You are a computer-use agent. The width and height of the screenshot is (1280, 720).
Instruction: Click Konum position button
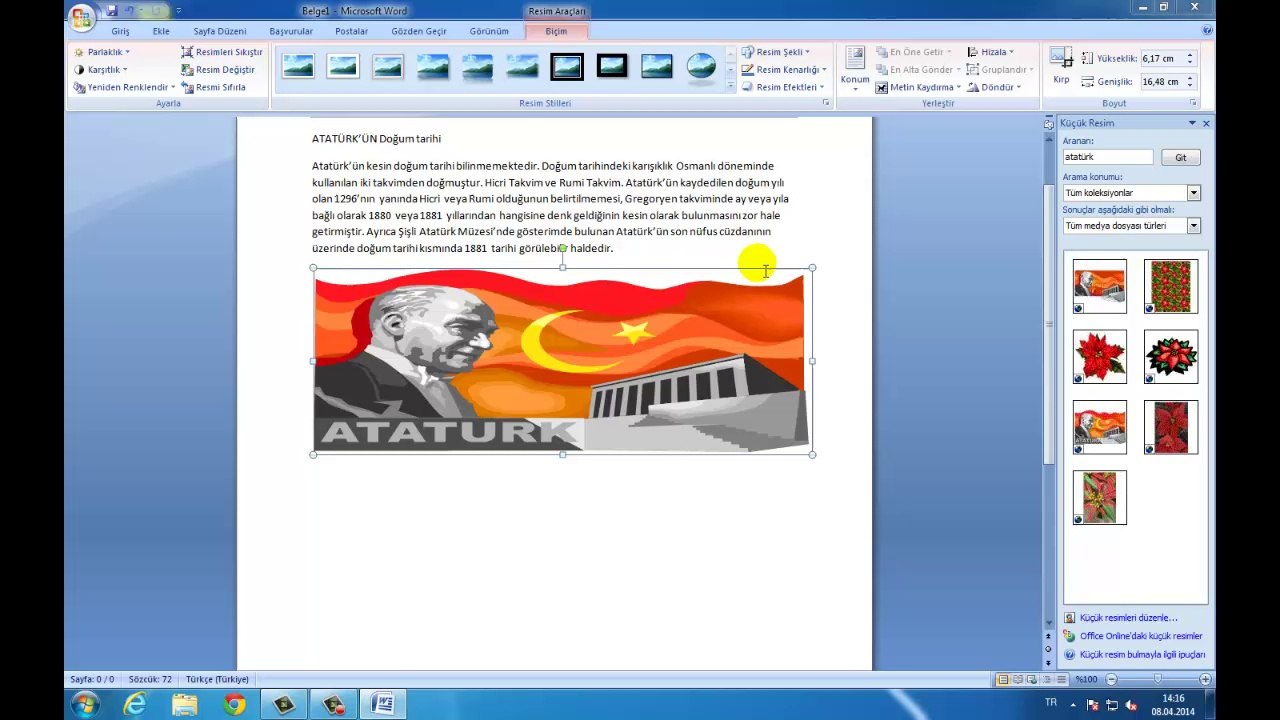click(855, 67)
